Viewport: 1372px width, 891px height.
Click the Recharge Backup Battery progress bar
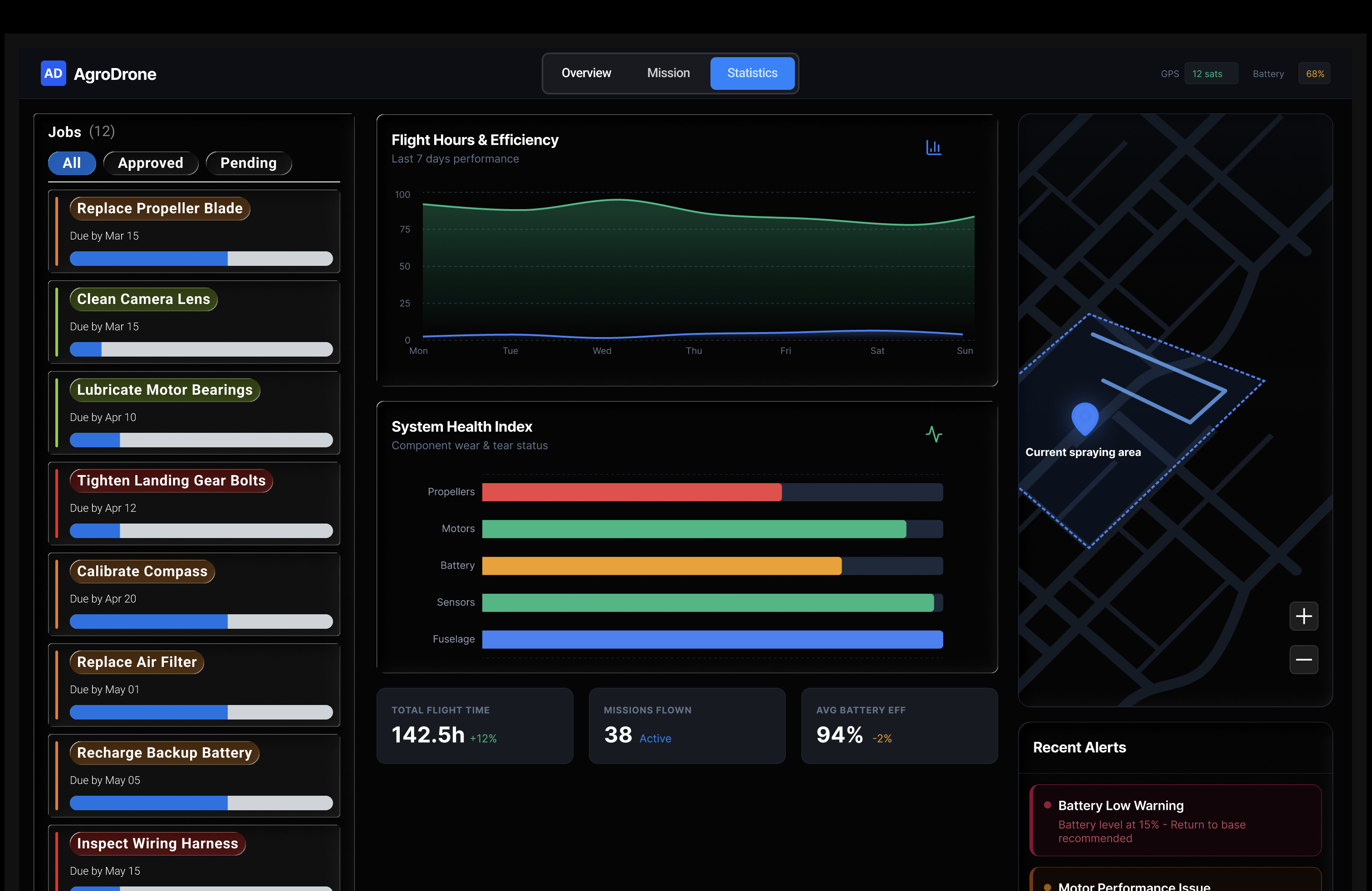(x=201, y=803)
